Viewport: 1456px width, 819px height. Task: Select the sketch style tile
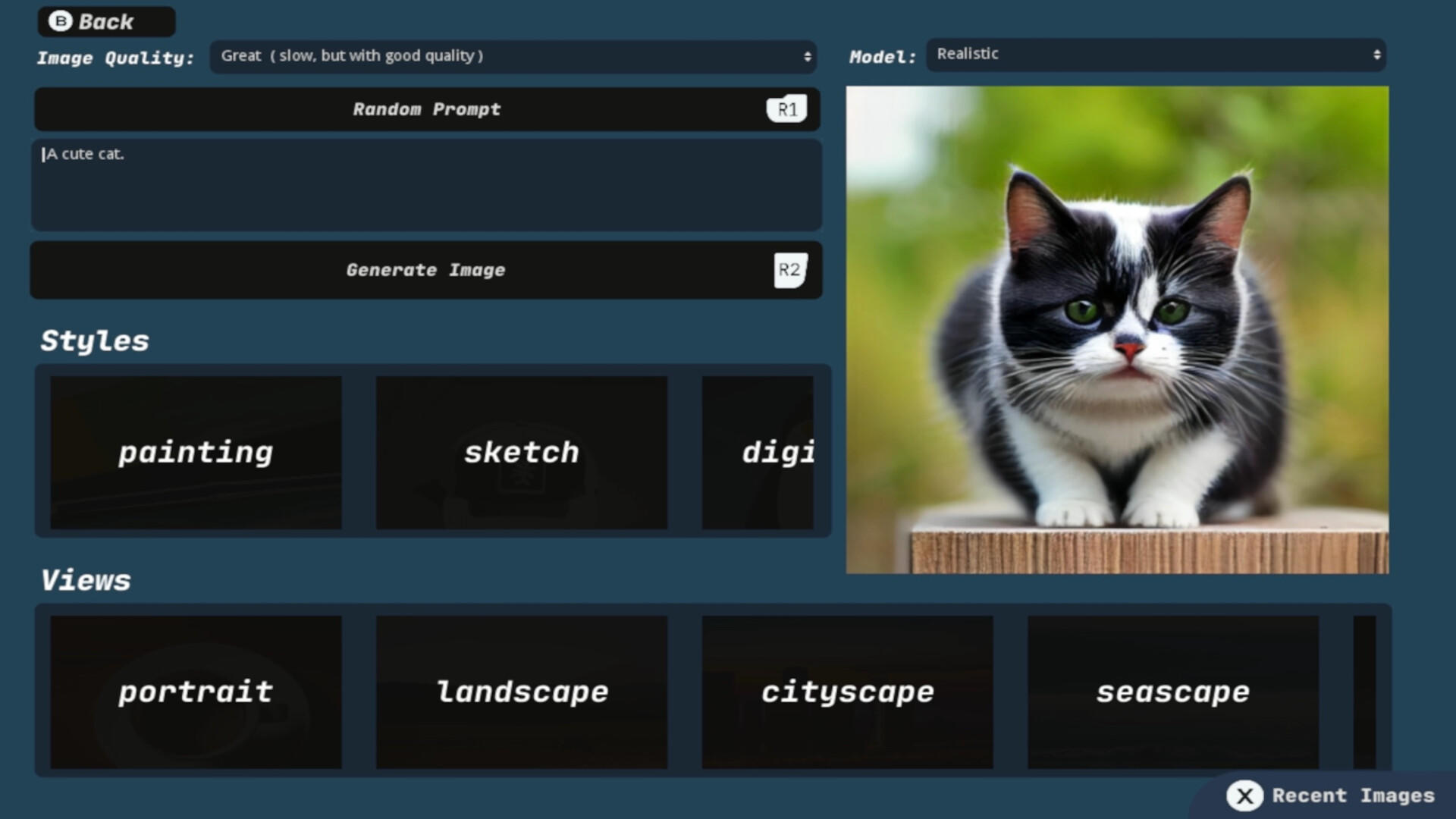(x=522, y=453)
